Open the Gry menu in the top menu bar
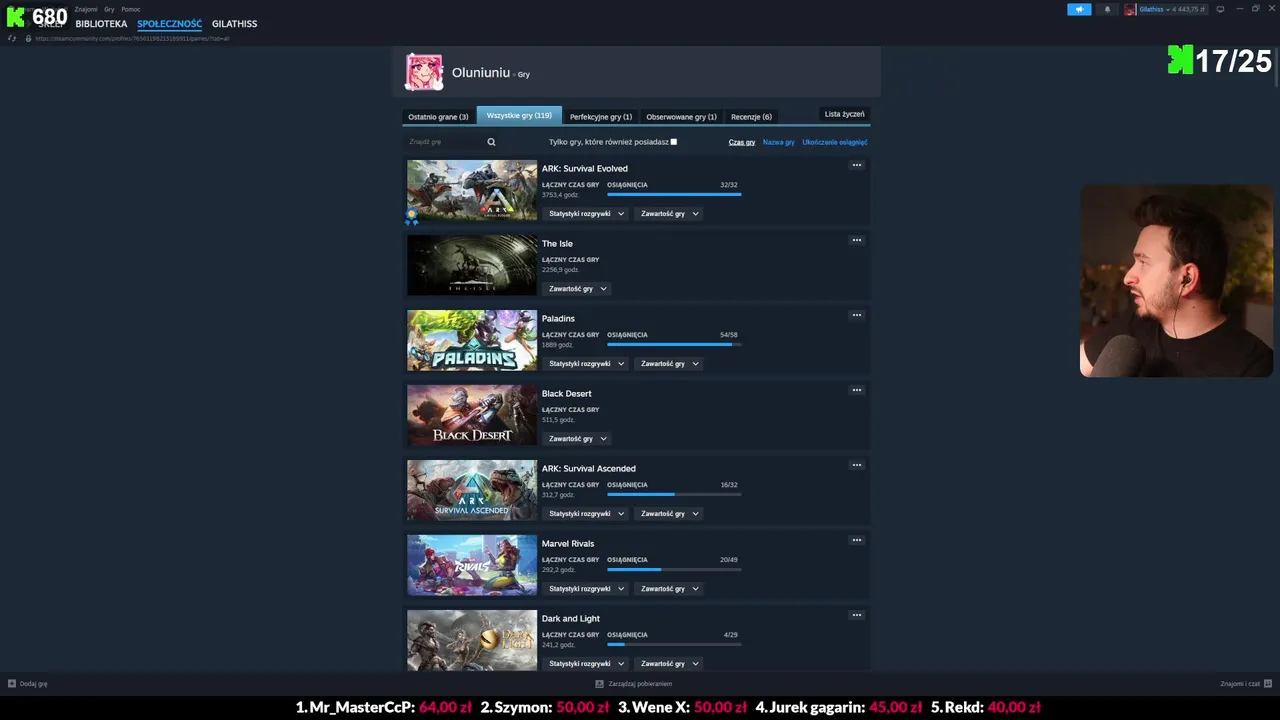 pos(109,9)
